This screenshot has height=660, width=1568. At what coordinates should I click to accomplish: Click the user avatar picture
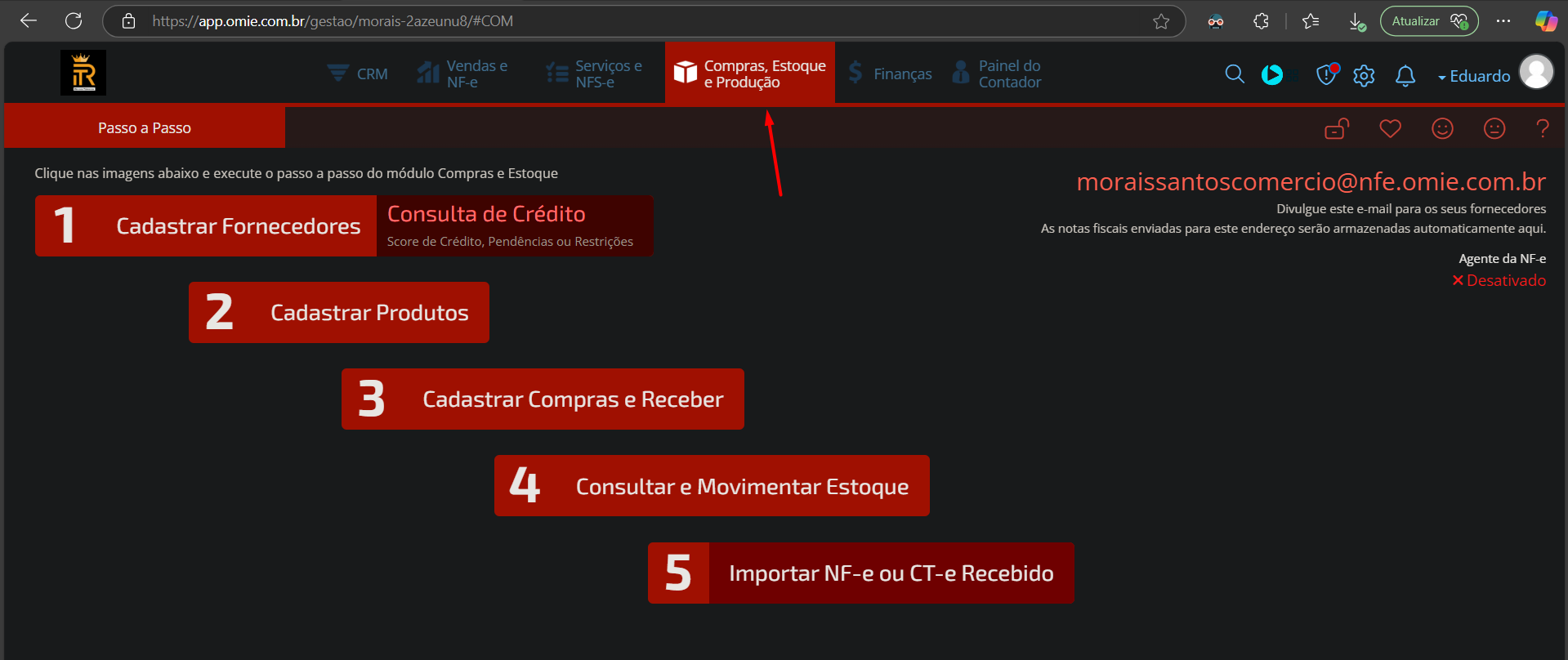pyautogui.click(x=1536, y=72)
